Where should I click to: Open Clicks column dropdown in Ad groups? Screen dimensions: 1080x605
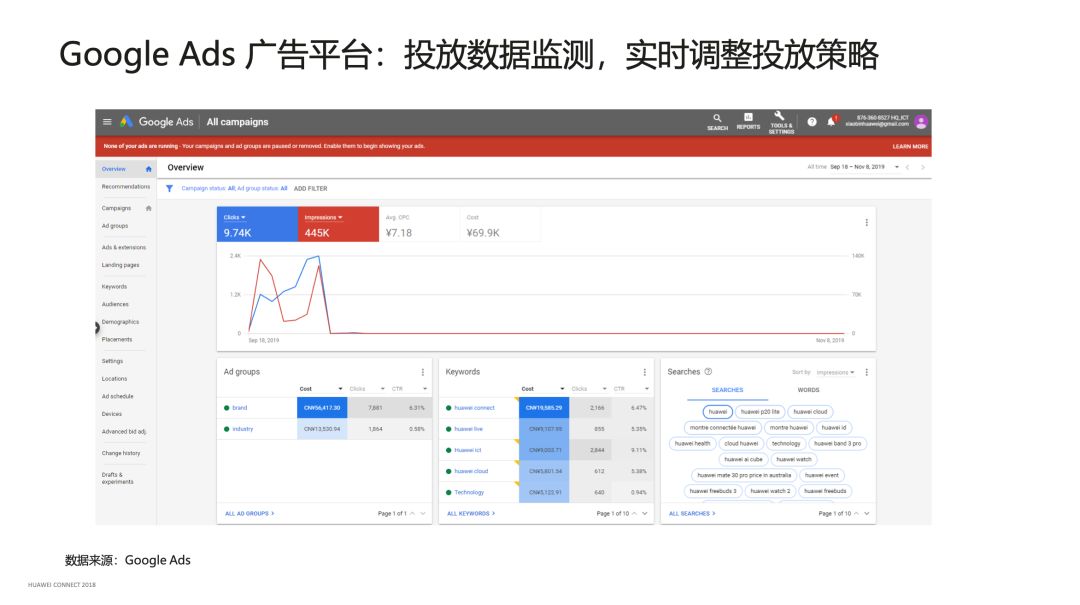[383, 389]
